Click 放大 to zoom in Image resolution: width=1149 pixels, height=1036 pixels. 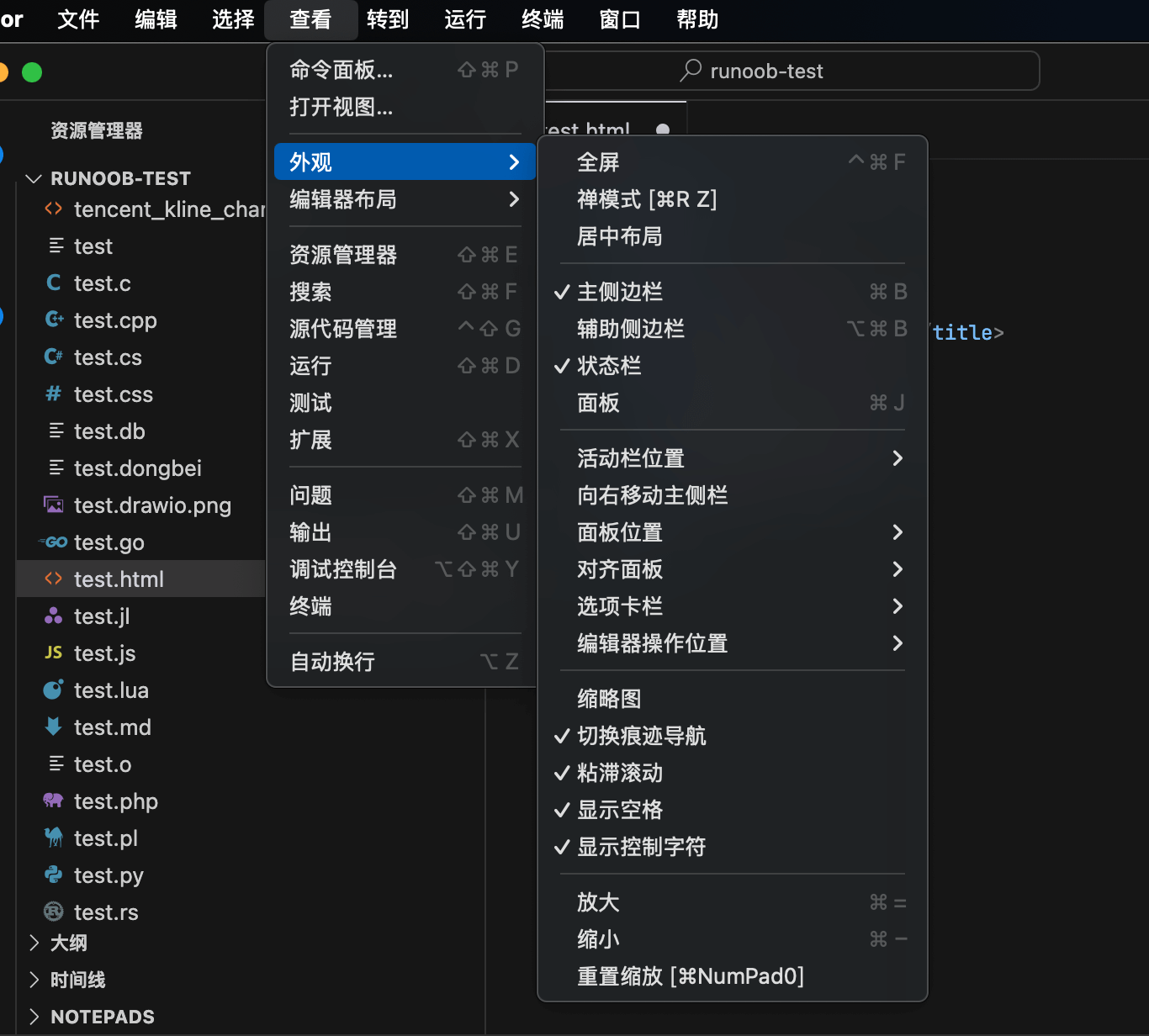598,902
